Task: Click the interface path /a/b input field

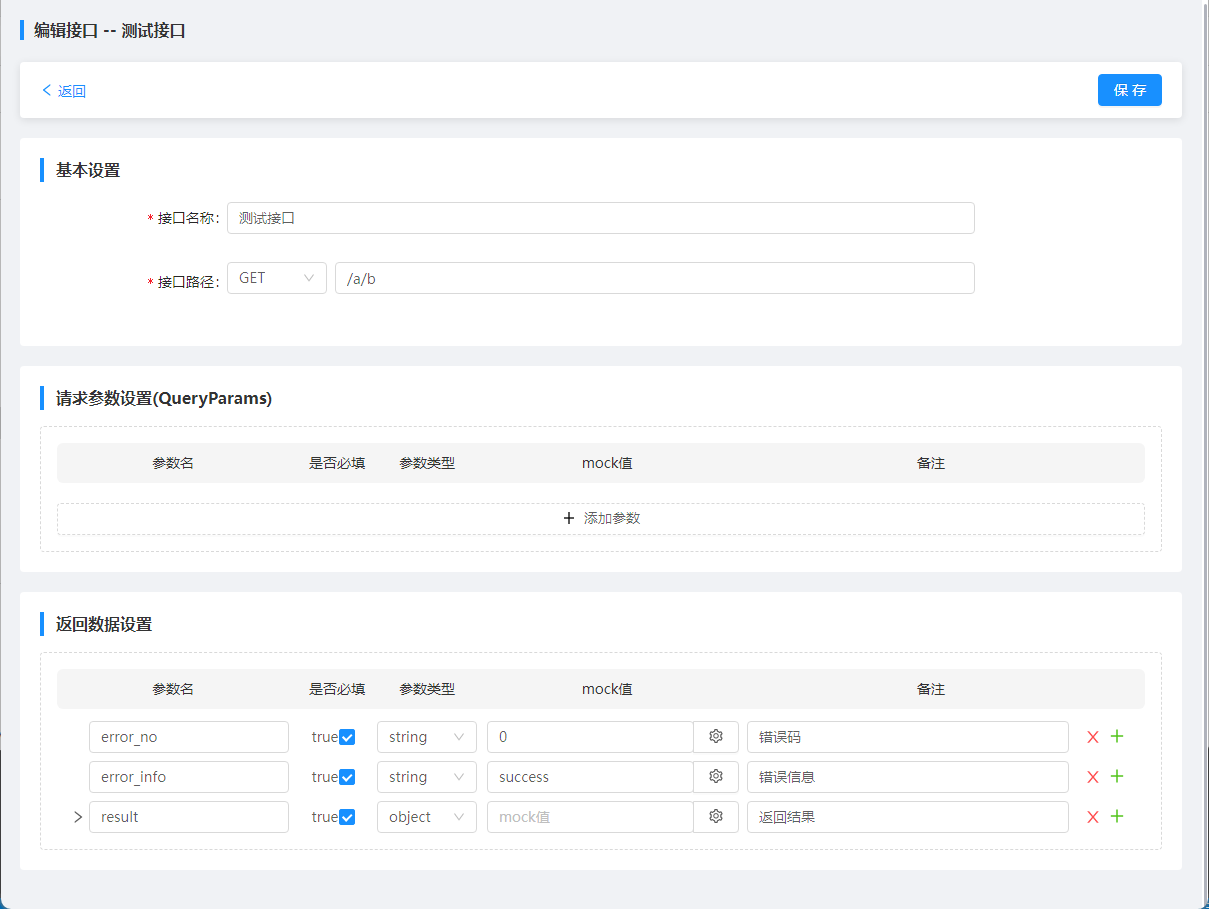Action: coord(654,278)
